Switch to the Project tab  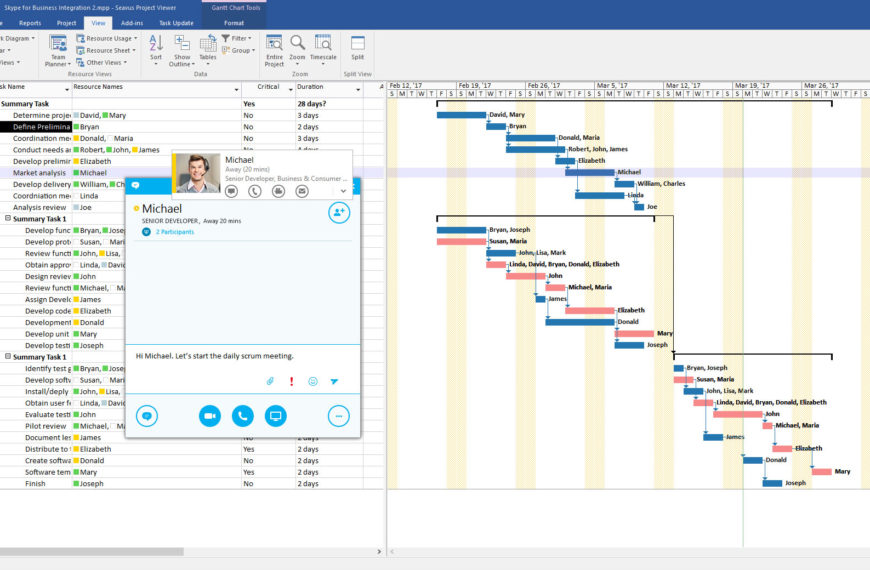pyautogui.click(x=66, y=23)
